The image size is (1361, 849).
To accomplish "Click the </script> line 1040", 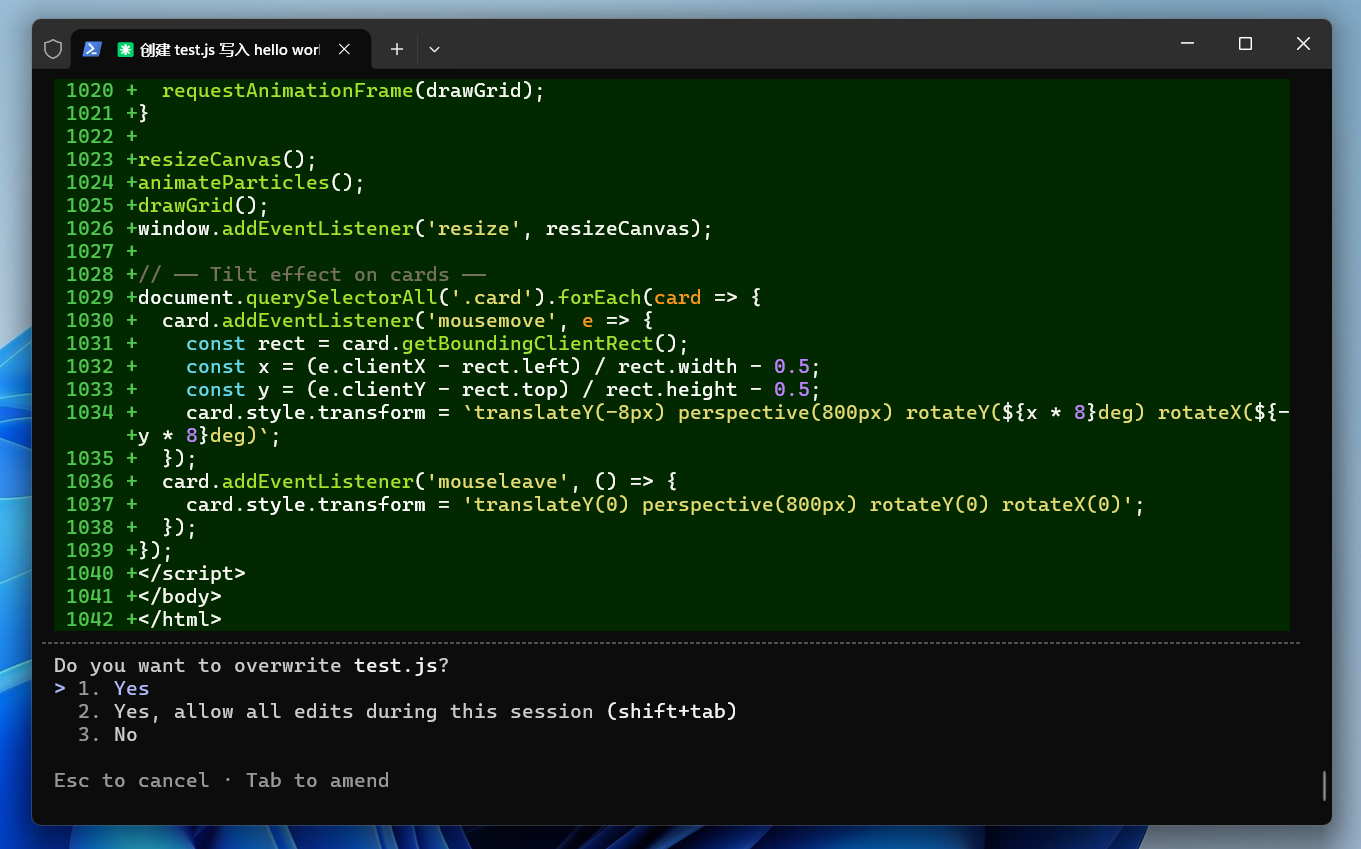I will (191, 573).
